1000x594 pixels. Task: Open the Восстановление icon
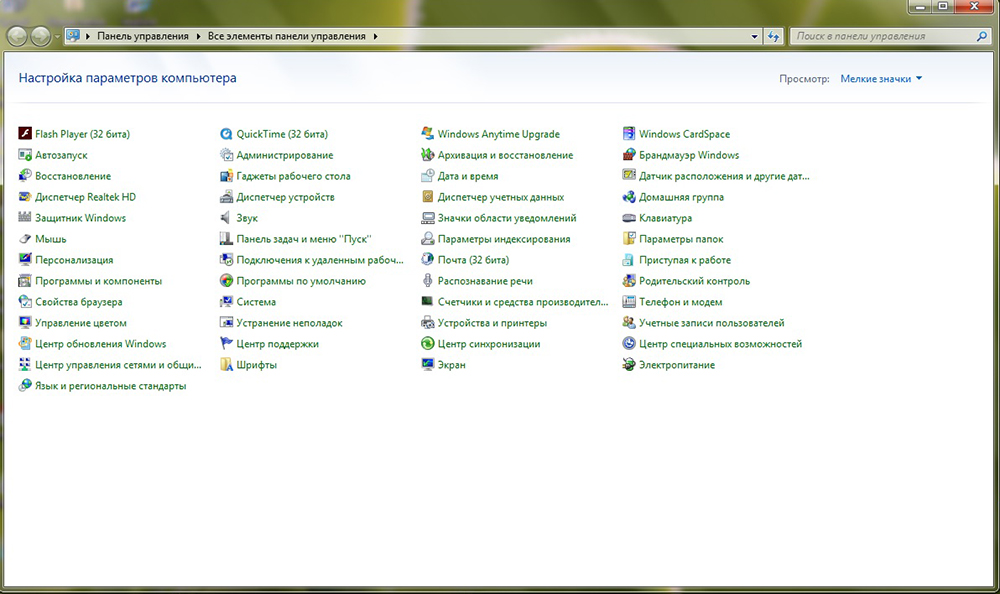(x=25, y=175)
